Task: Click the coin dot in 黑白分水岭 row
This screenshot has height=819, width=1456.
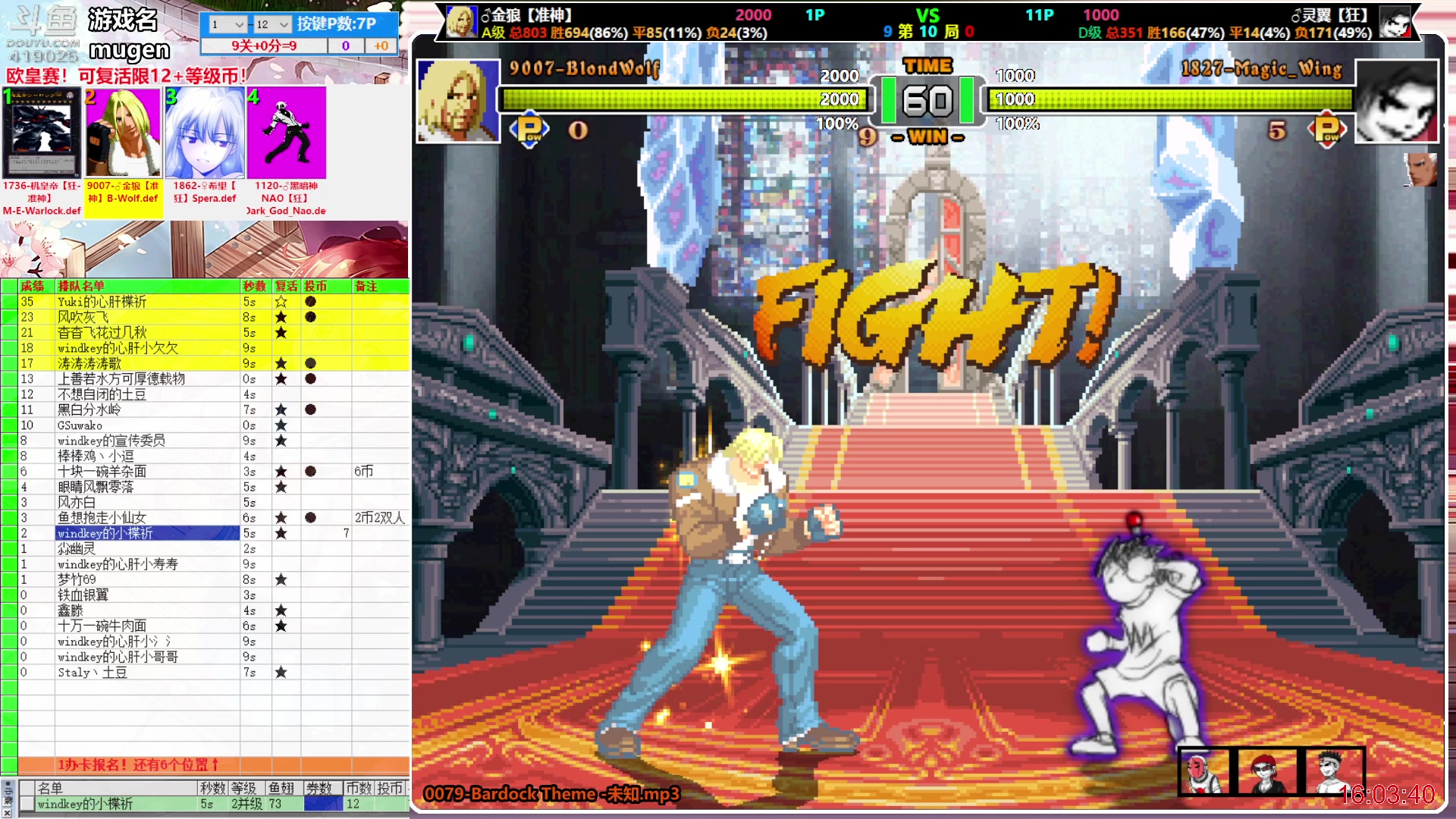Action: pyautogui.click(x=310, y=409)
